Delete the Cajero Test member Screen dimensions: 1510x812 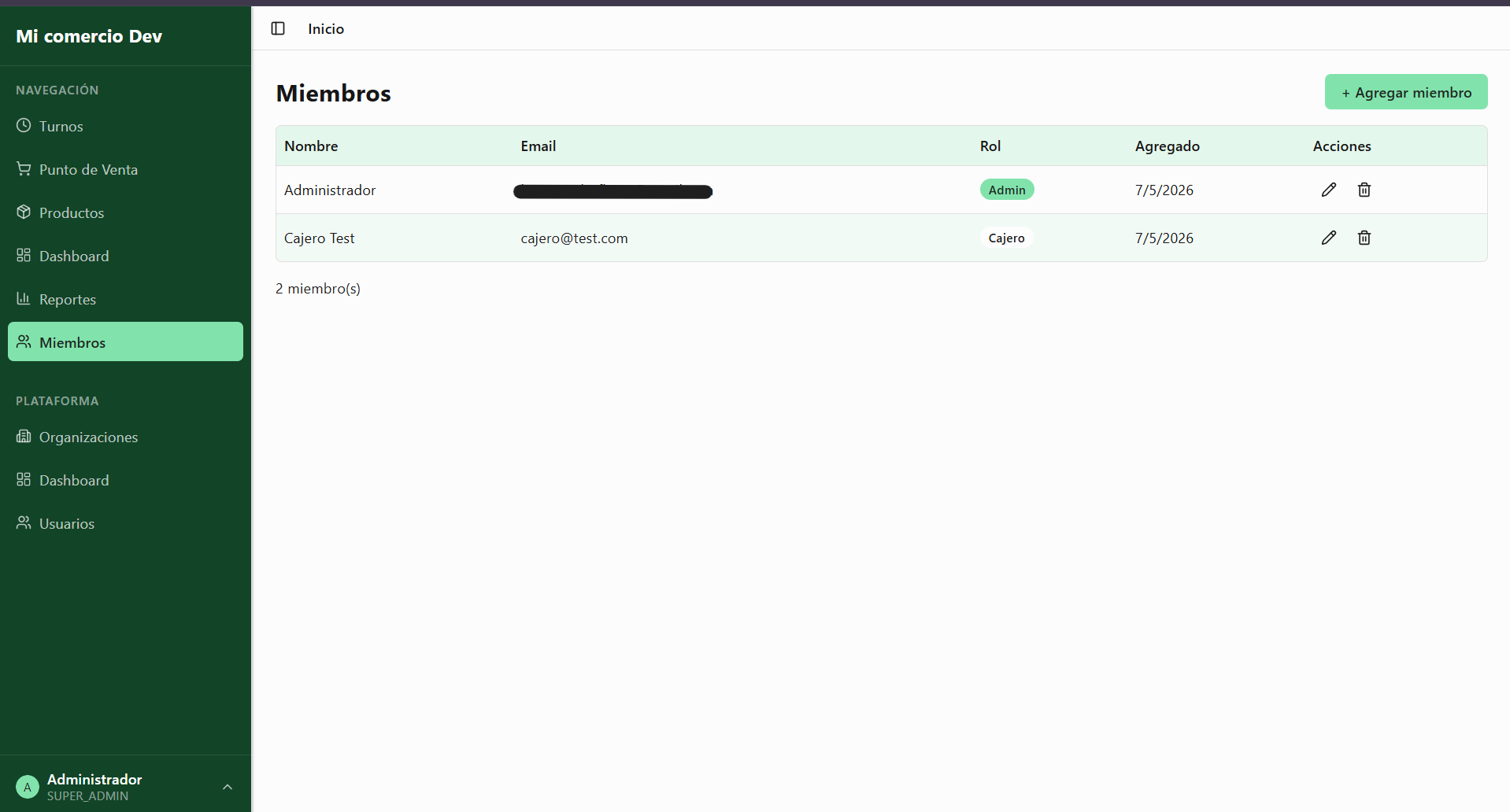click(1364, 238)
